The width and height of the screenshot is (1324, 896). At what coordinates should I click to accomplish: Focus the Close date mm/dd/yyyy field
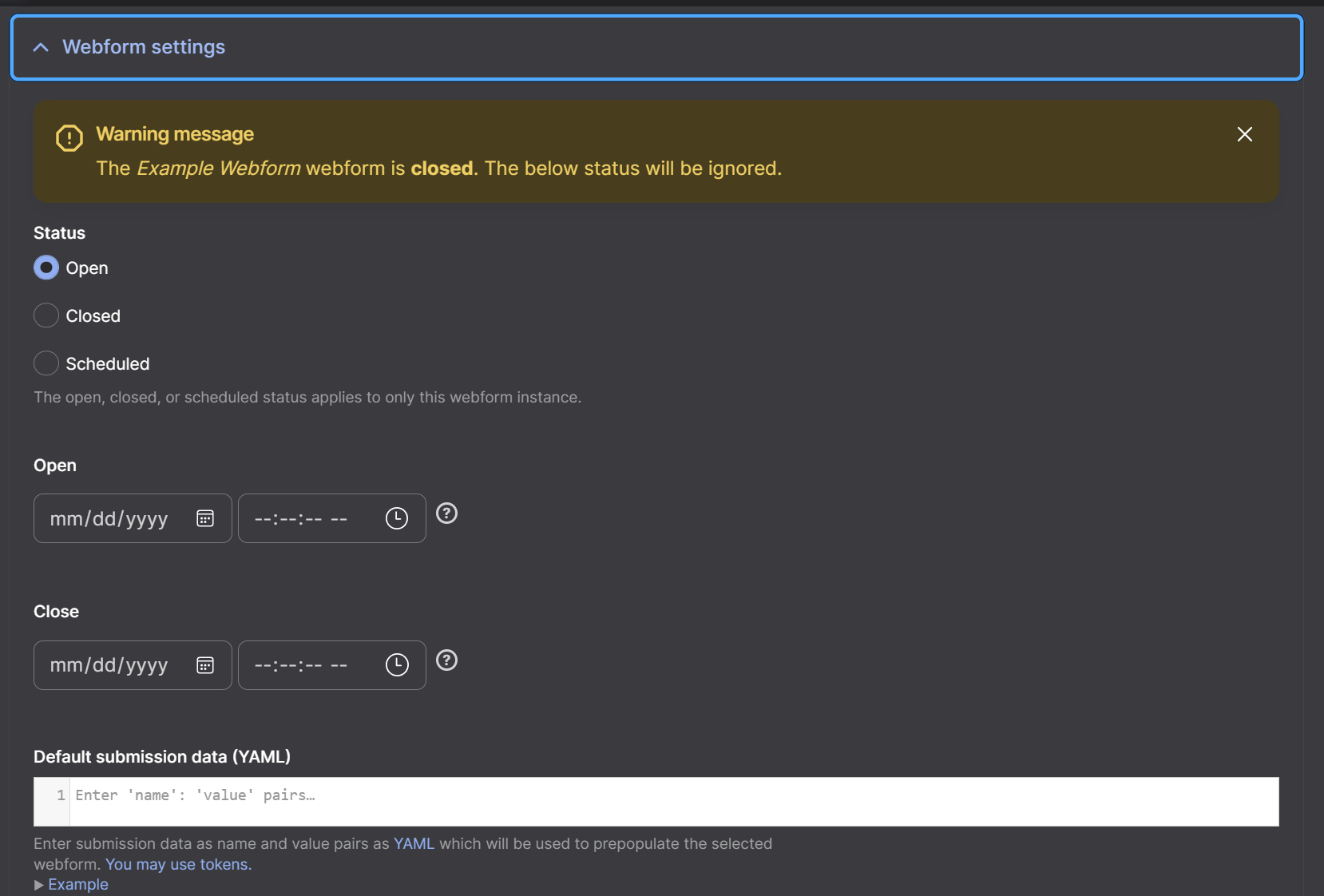[133, 665]
